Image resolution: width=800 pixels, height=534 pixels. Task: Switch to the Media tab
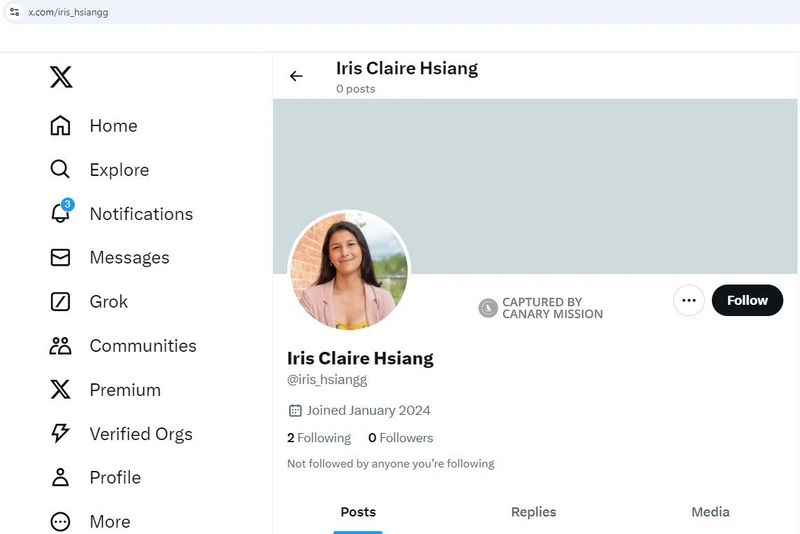coord(710,512)
